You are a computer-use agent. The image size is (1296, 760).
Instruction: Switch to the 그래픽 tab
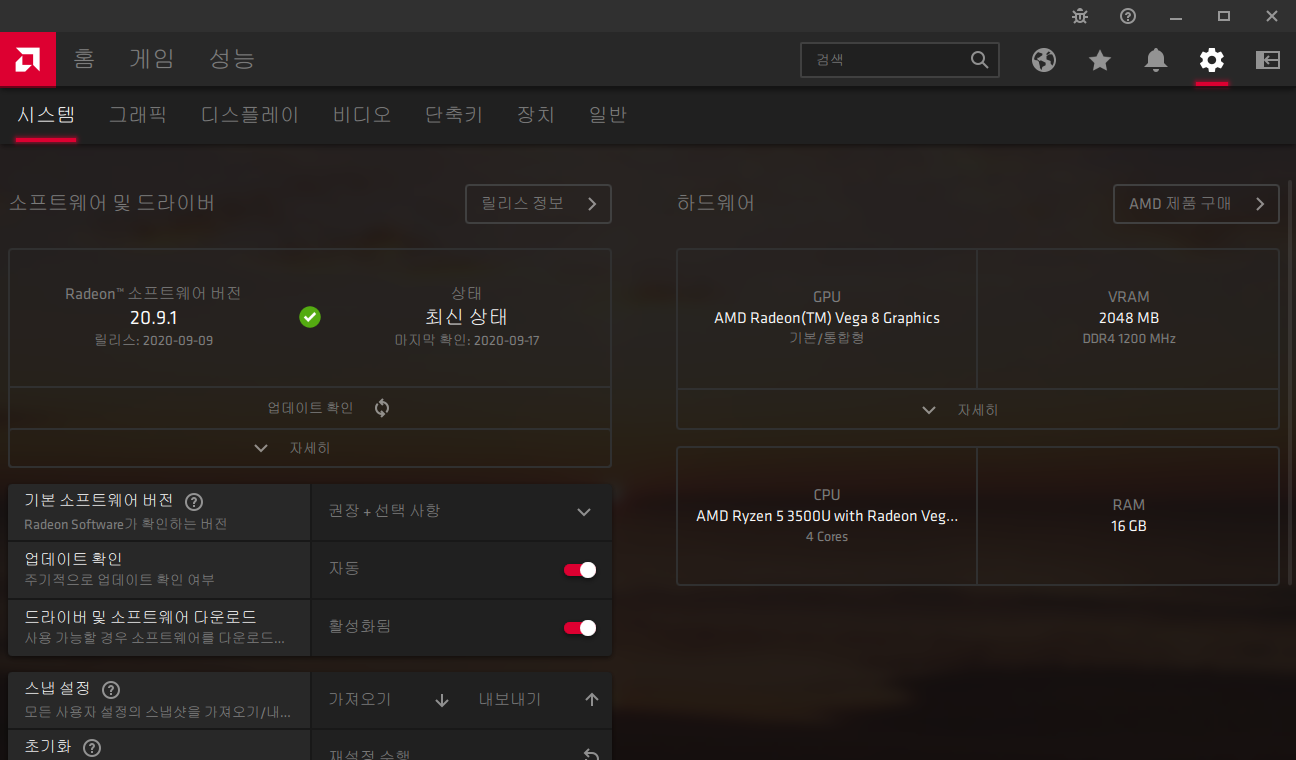138,115
